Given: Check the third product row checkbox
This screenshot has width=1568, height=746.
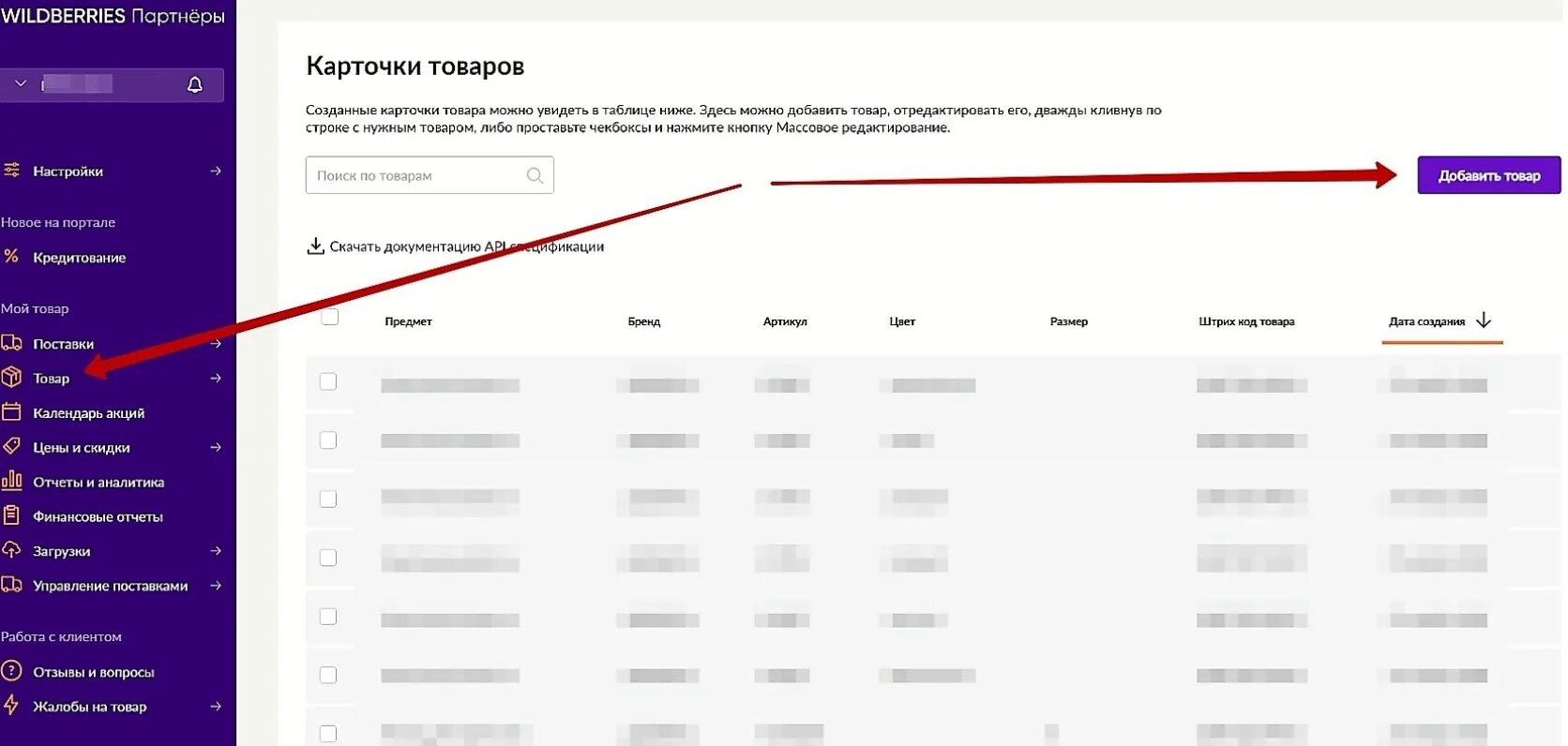Looking at the screenshot, I should tap(328, 500).
